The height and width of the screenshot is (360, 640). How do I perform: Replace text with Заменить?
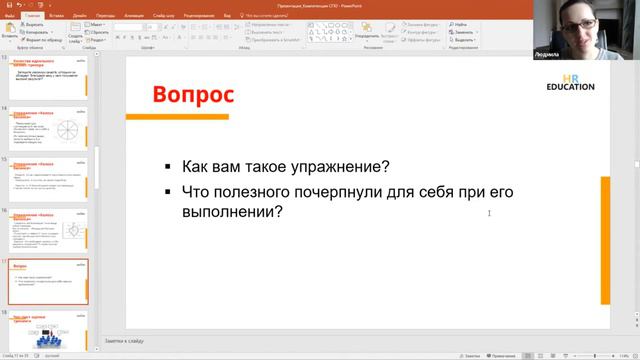click(463, 32)
